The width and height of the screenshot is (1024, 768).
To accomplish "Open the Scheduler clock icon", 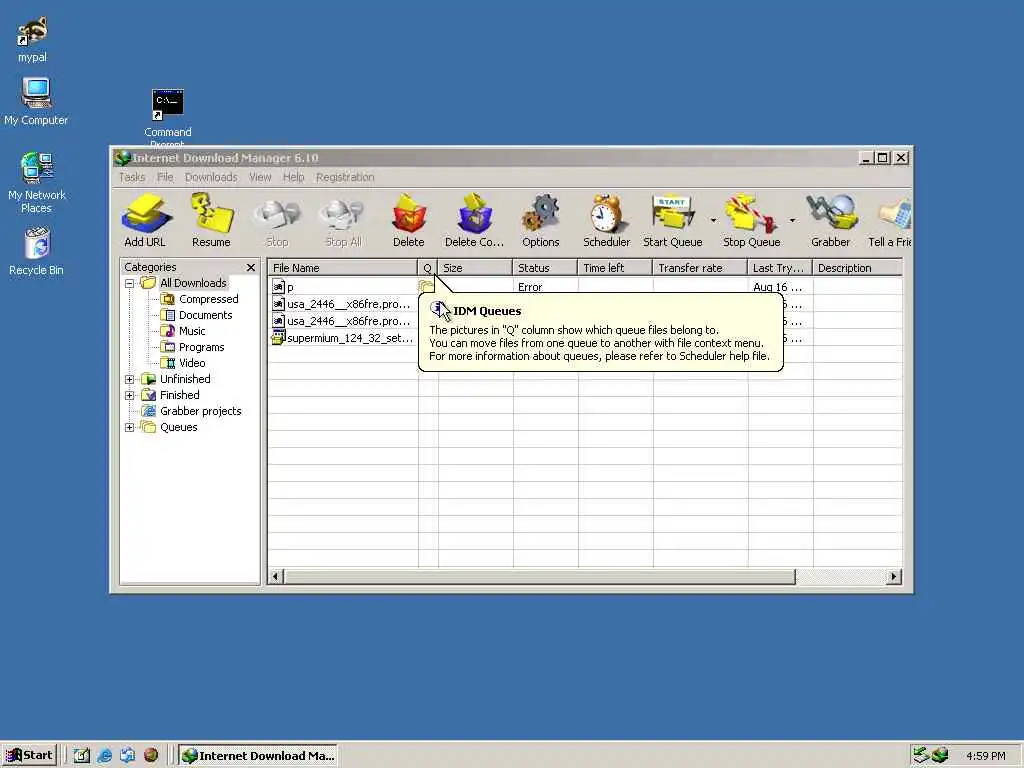I will pos(607,221).
